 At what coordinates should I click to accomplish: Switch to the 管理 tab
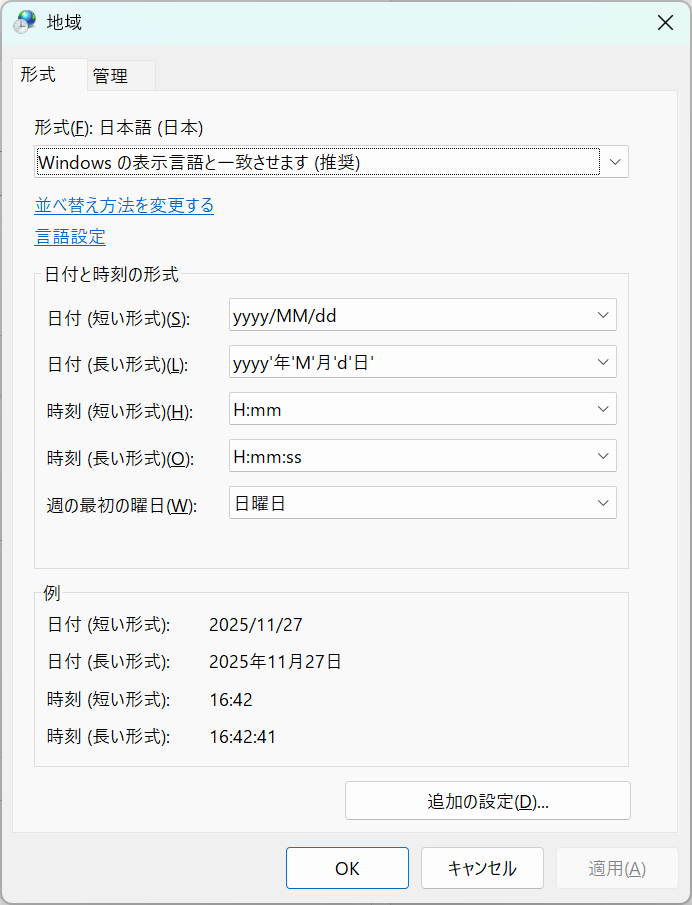pyautogui.click(x=110, y=76)
